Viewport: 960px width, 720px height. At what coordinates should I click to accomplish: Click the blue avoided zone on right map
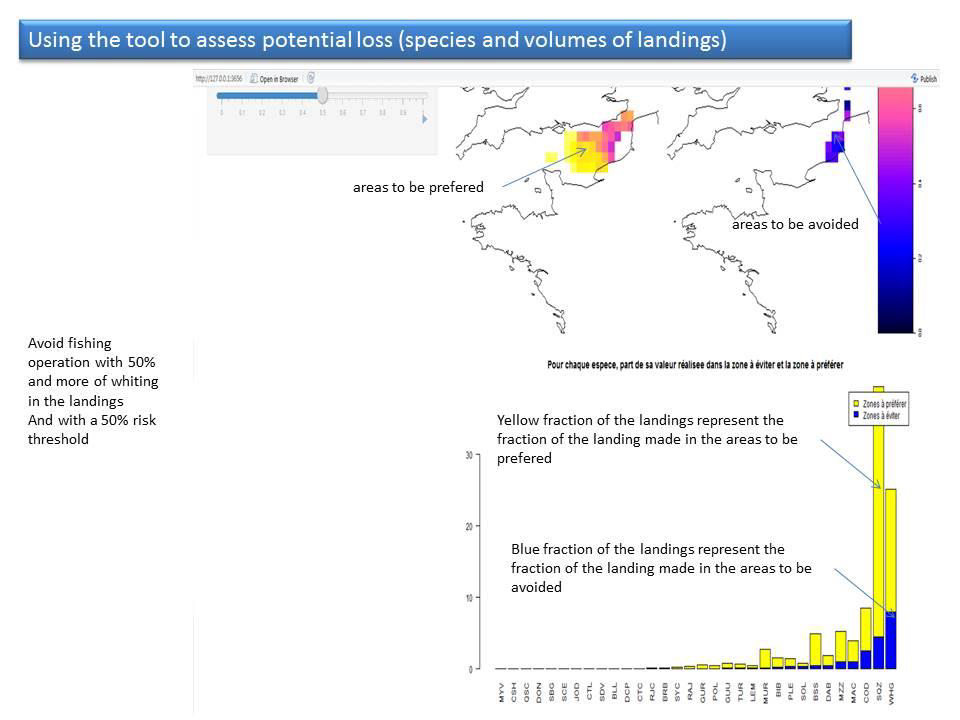[x=834, y=147]
